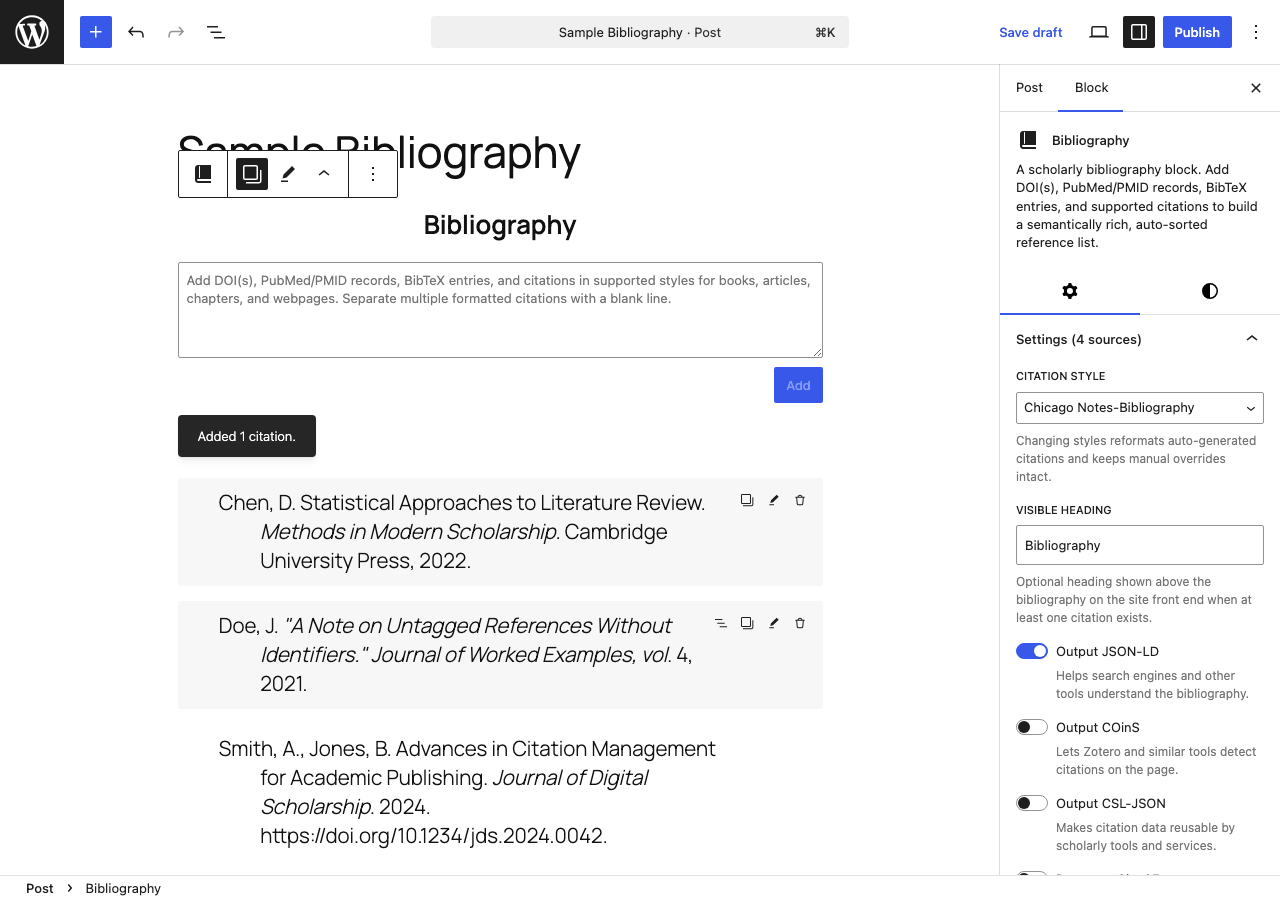1280x900 pixels.
Task: Open the Document Overview list view
Action: [216, 32]
